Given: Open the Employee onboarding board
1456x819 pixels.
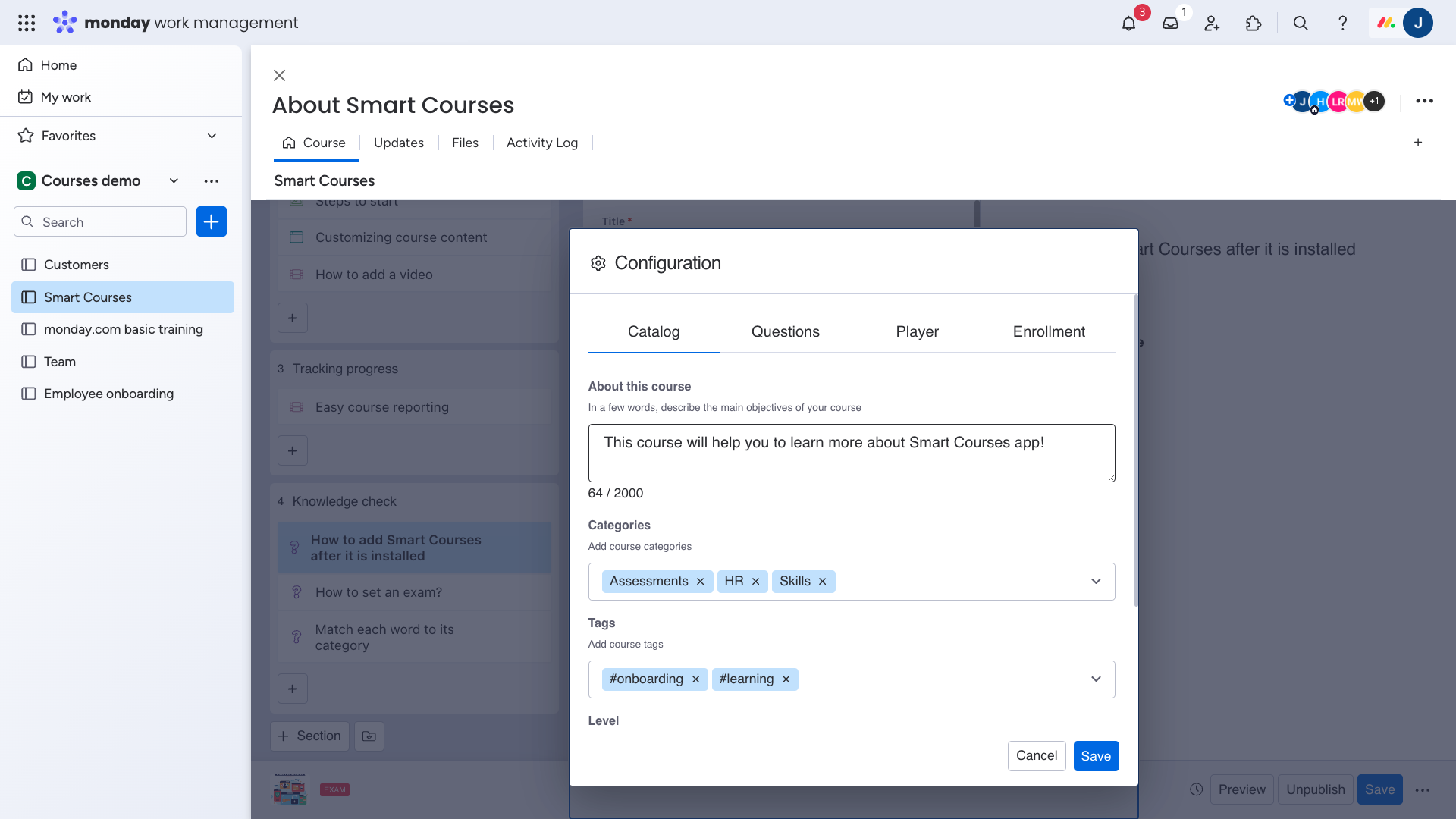Looking at the screenshot, I should tap(123, 394).
